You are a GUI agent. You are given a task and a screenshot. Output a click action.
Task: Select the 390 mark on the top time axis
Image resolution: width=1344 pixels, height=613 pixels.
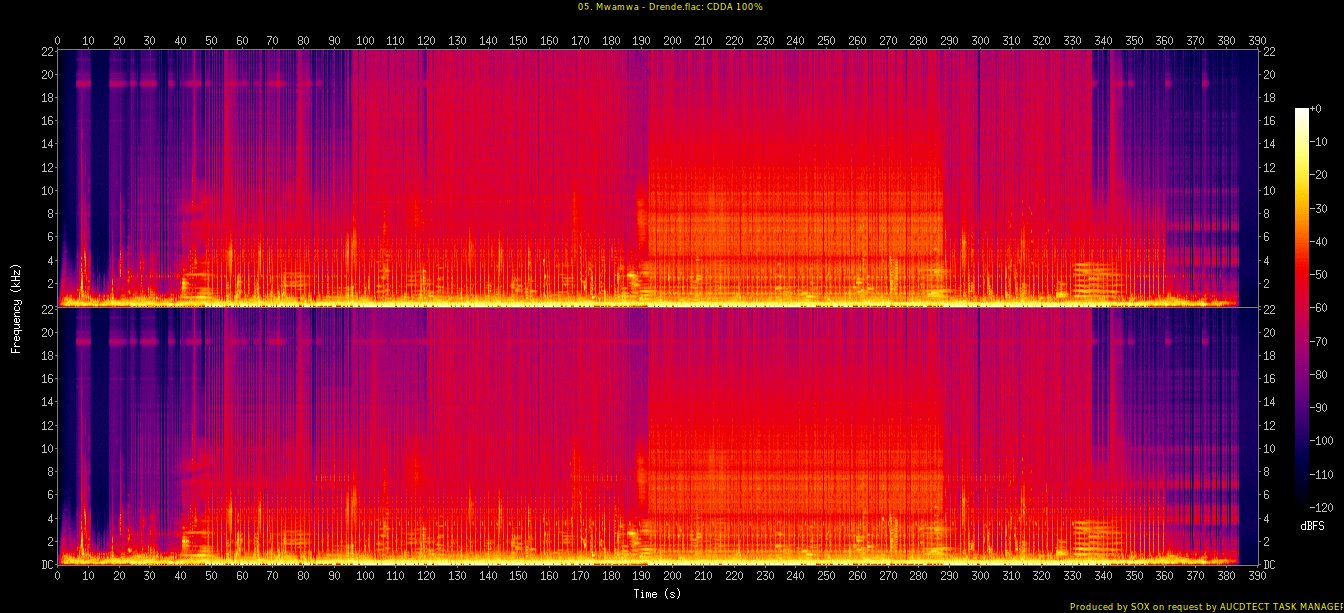[1257, 41]
